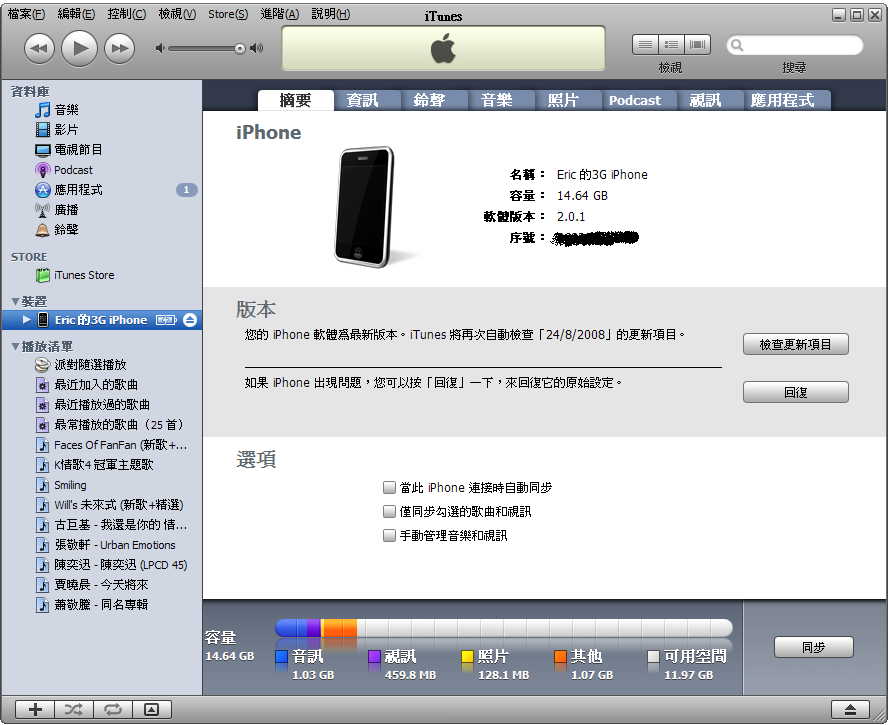
Task: Click the volume slider knob
Action: (240, 48)
